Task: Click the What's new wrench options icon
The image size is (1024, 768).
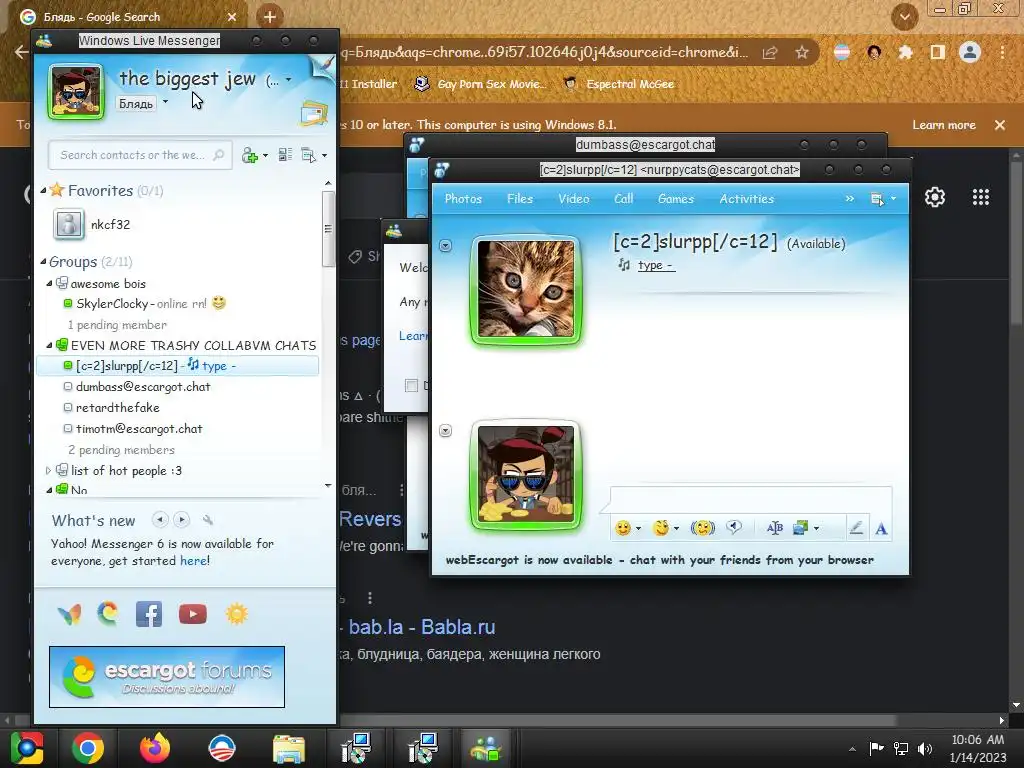Action: pyautogui.click(x=208, y=520)
